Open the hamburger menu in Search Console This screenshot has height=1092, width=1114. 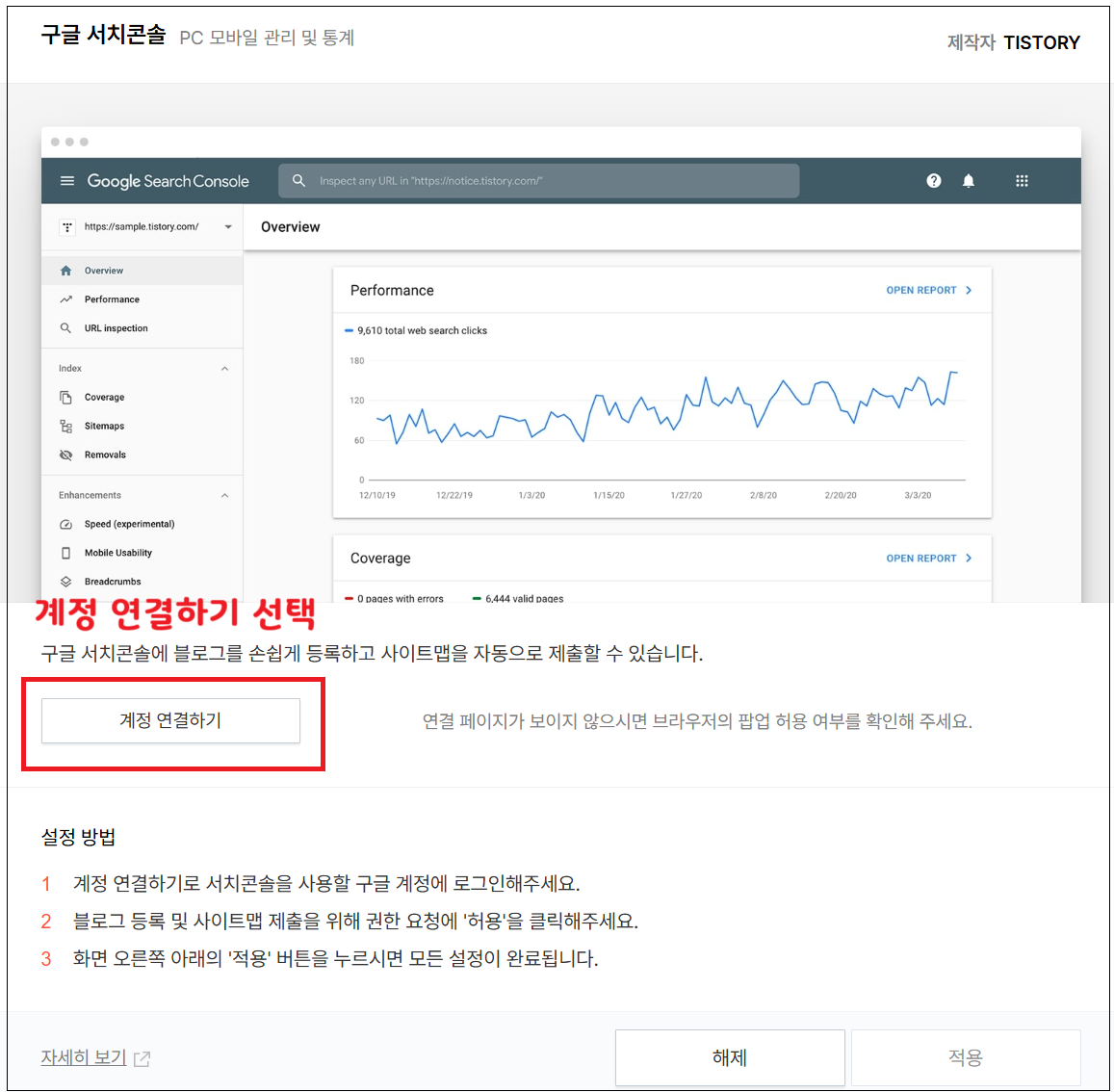pos(66,180)
